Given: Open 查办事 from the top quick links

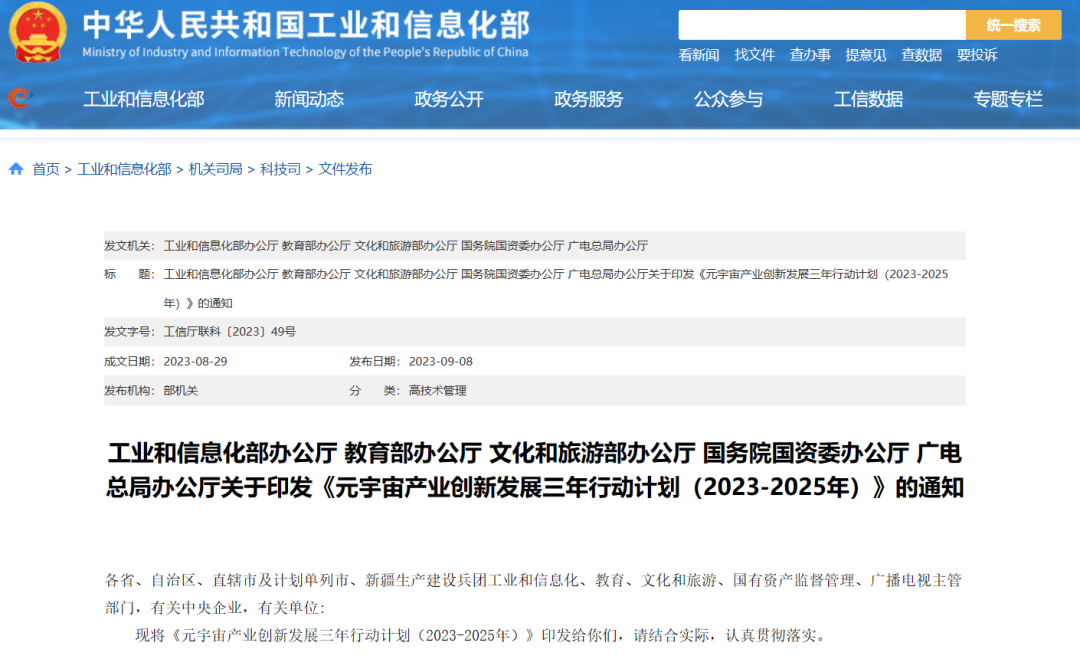Looking at the screenshot, I should [x=811, y=55].
